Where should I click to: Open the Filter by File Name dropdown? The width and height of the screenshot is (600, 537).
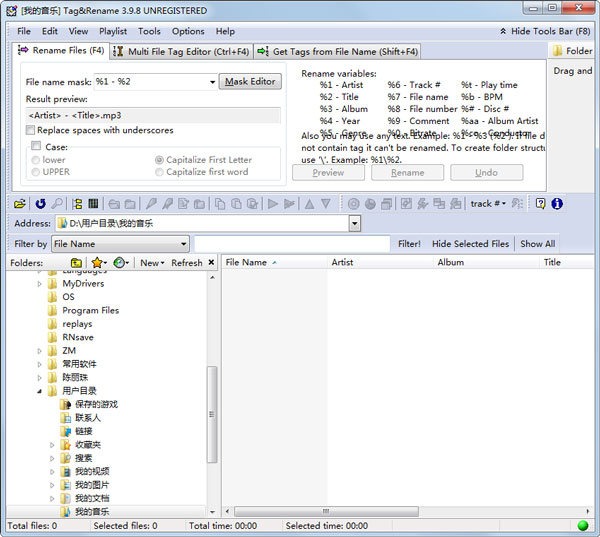[120, 244]
